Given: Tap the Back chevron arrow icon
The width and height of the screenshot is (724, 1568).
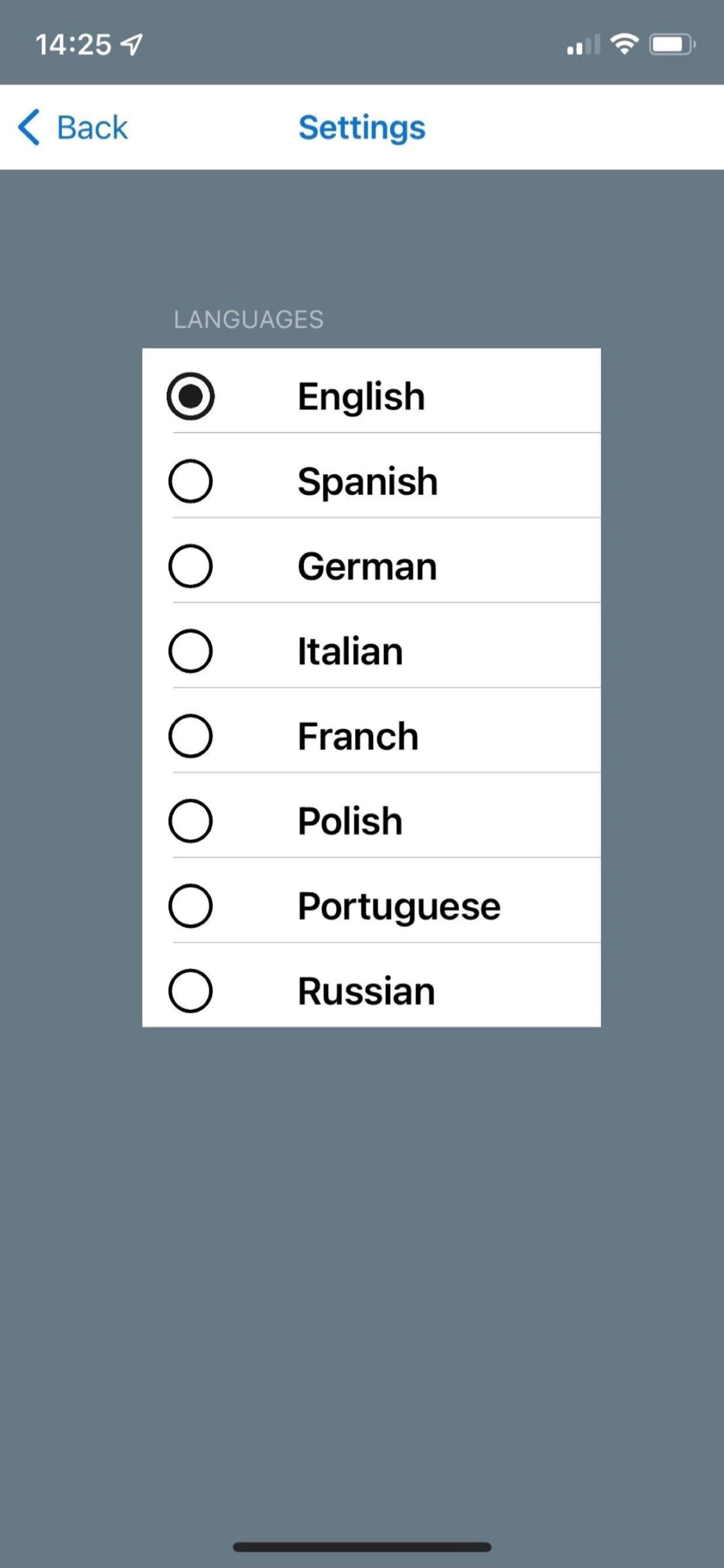Looking at the screenshot, I should (x=29, y=128).
